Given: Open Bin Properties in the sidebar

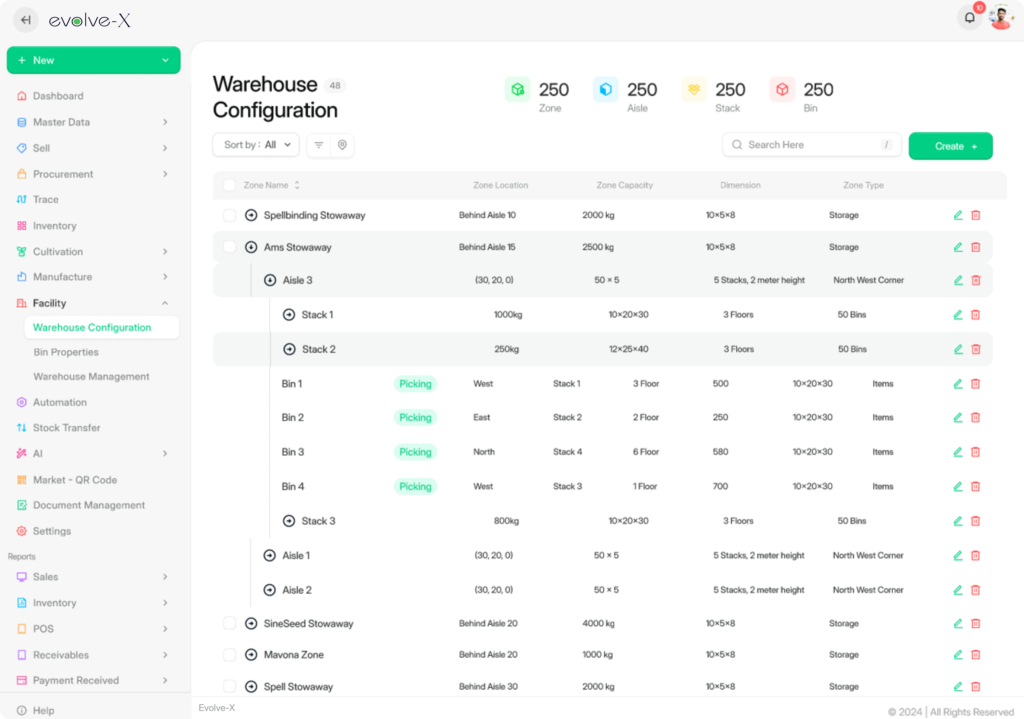Looking at the screenshot, I should (x=66, y=352).
